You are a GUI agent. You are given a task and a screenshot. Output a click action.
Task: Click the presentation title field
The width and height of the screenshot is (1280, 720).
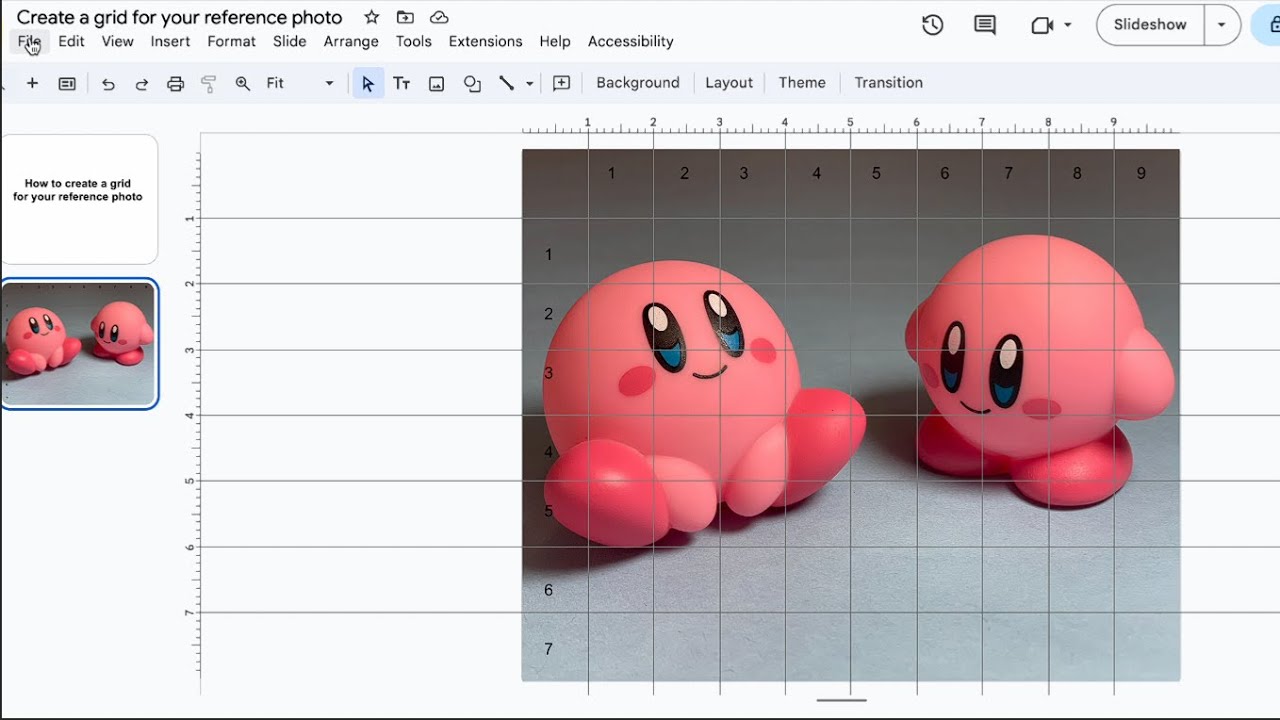tap(180, 17)
